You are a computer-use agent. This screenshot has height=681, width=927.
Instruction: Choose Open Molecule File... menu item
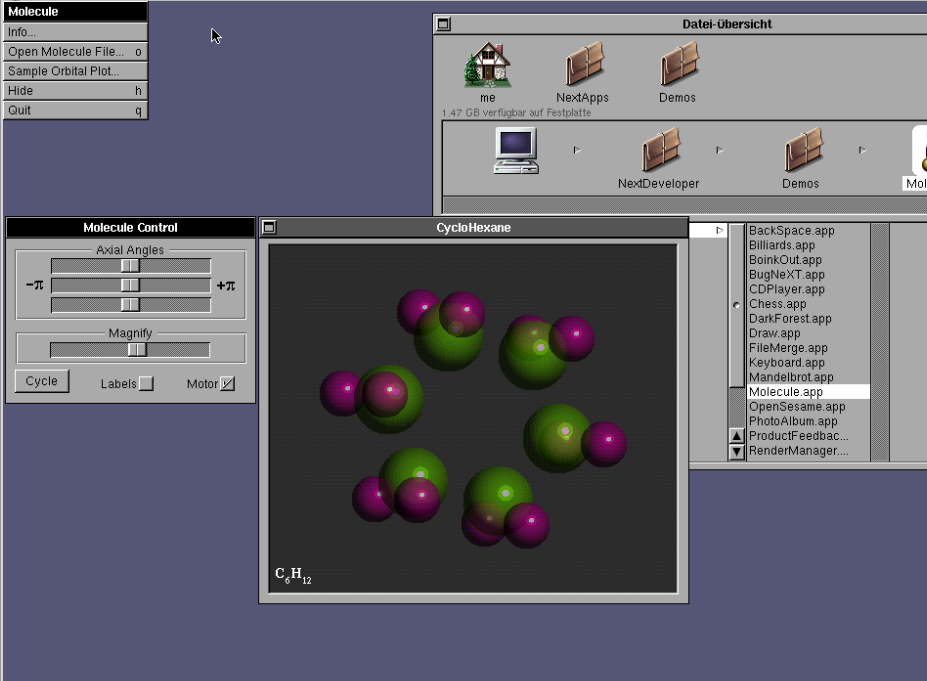[74, 51]
